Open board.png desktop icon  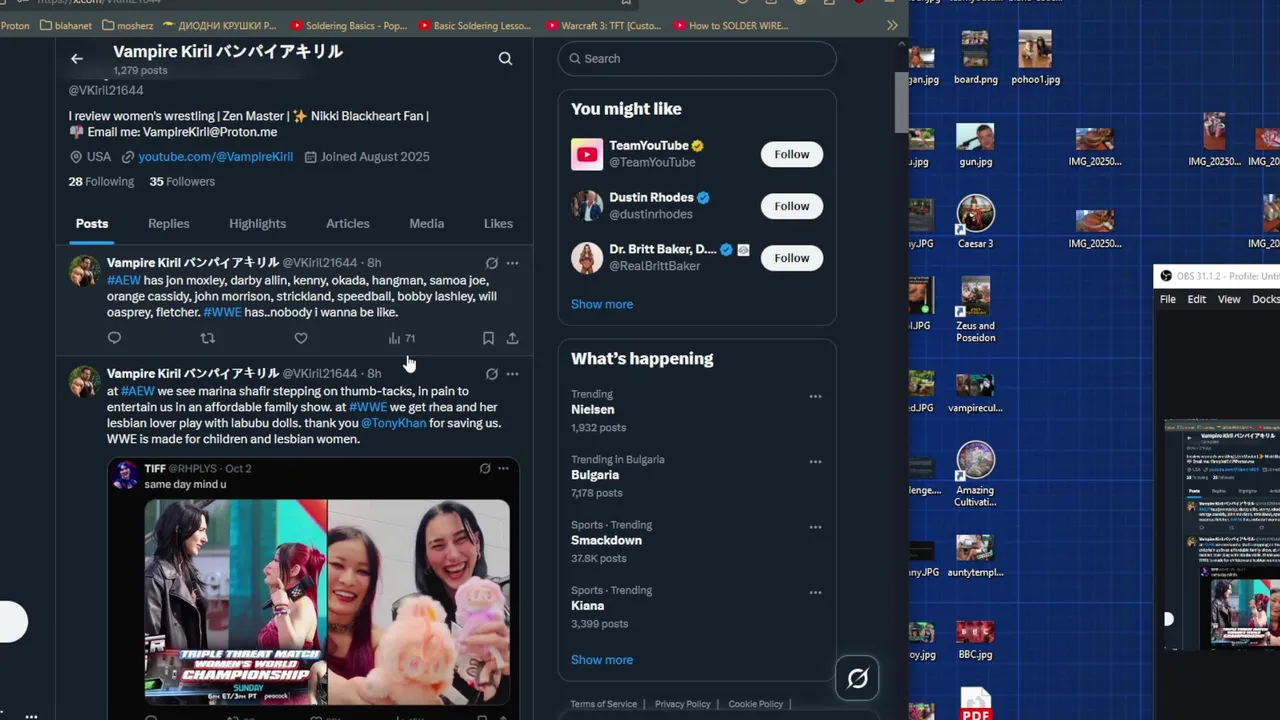[x=975, y=58]
